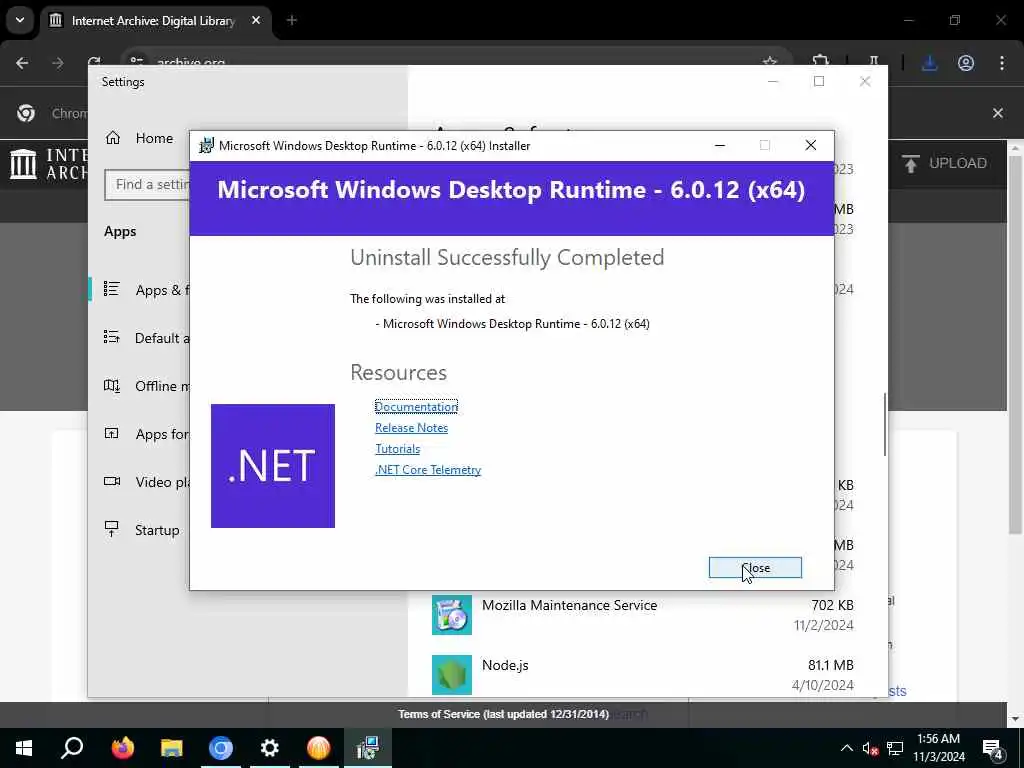Viewport: 1024px width, 768px height.
Task: Click the browser page vertical scrollbar
Action: [x=1016, y=343]
